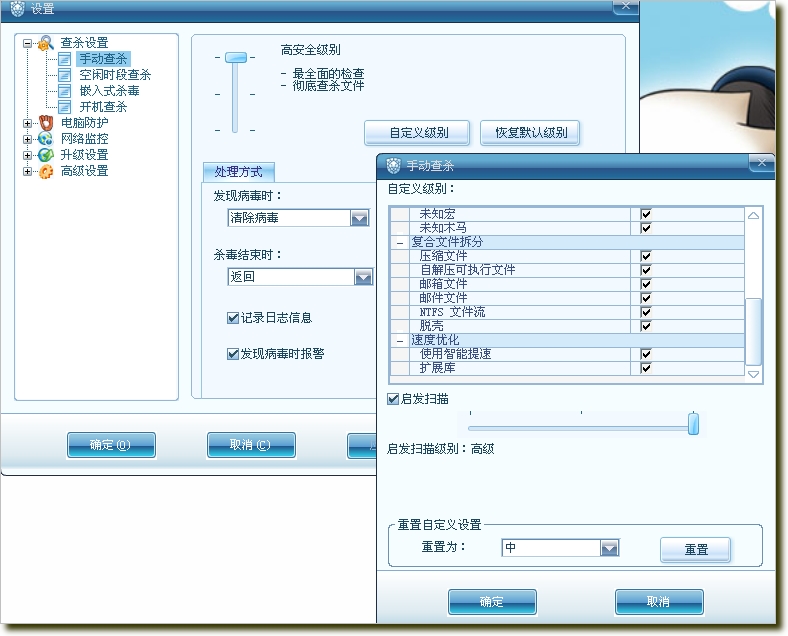The image size is (788, 636).
Task: Click the shield logo in 手动查杀 dialog title
Action: (x=393, y=165)
